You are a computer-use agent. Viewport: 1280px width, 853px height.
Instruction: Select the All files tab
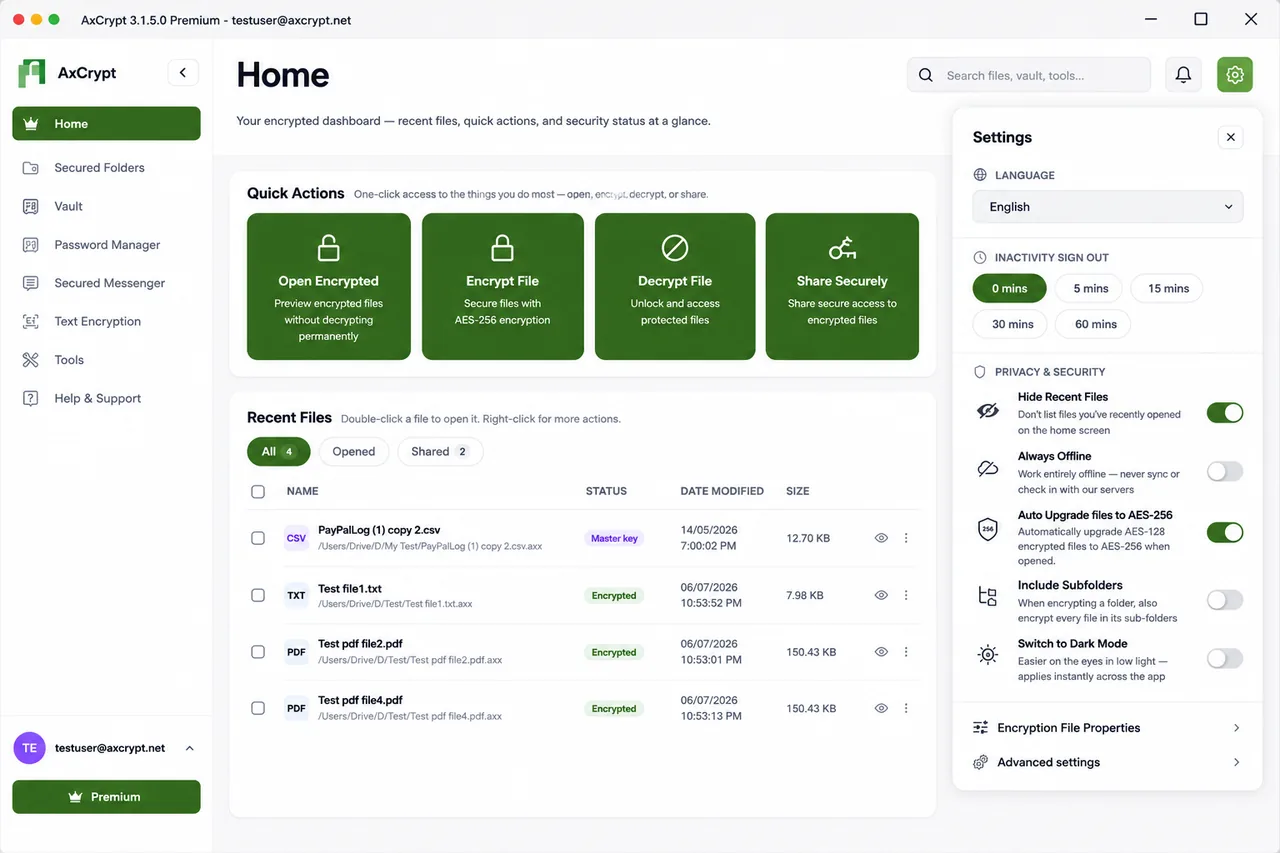pyautogui.click(x=279, y=451)
